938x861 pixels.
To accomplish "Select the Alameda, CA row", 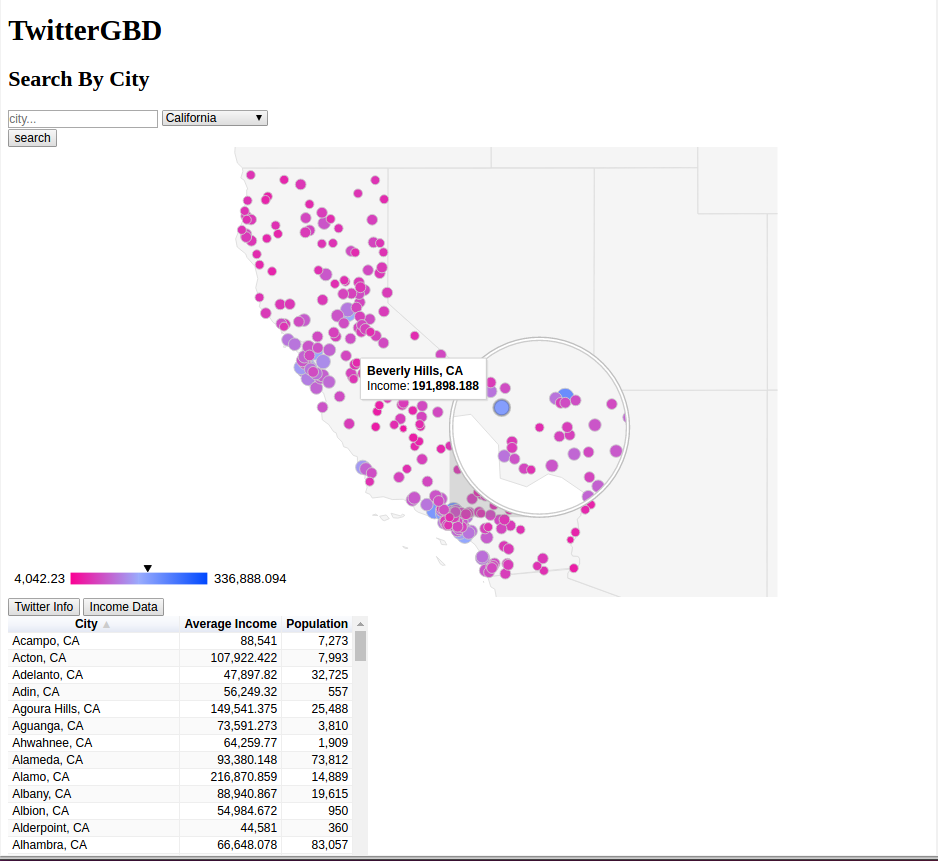I will coord(179,760).
